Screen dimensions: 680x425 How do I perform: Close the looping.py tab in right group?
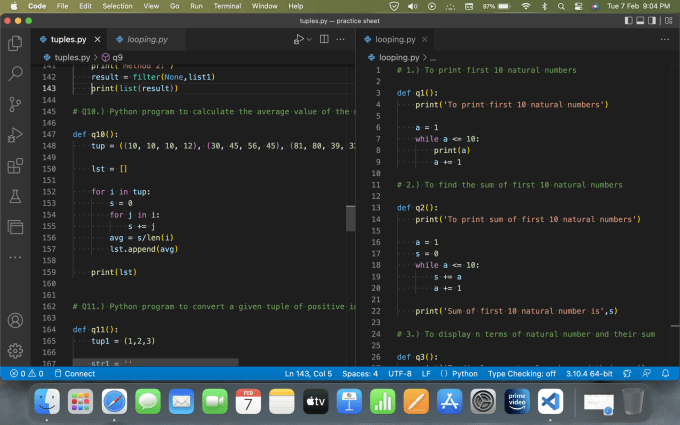425,39
